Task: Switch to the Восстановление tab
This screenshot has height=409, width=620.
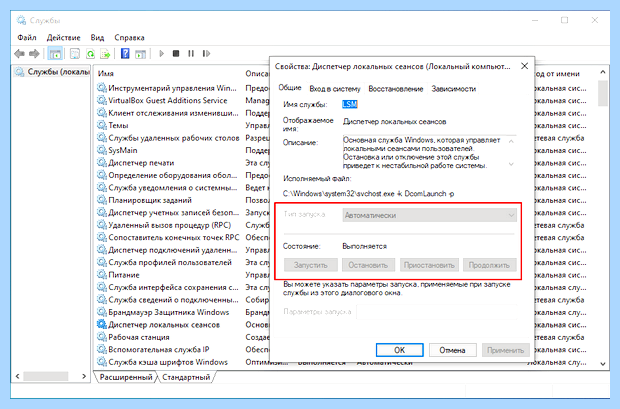Action: (x=396, y=89)
